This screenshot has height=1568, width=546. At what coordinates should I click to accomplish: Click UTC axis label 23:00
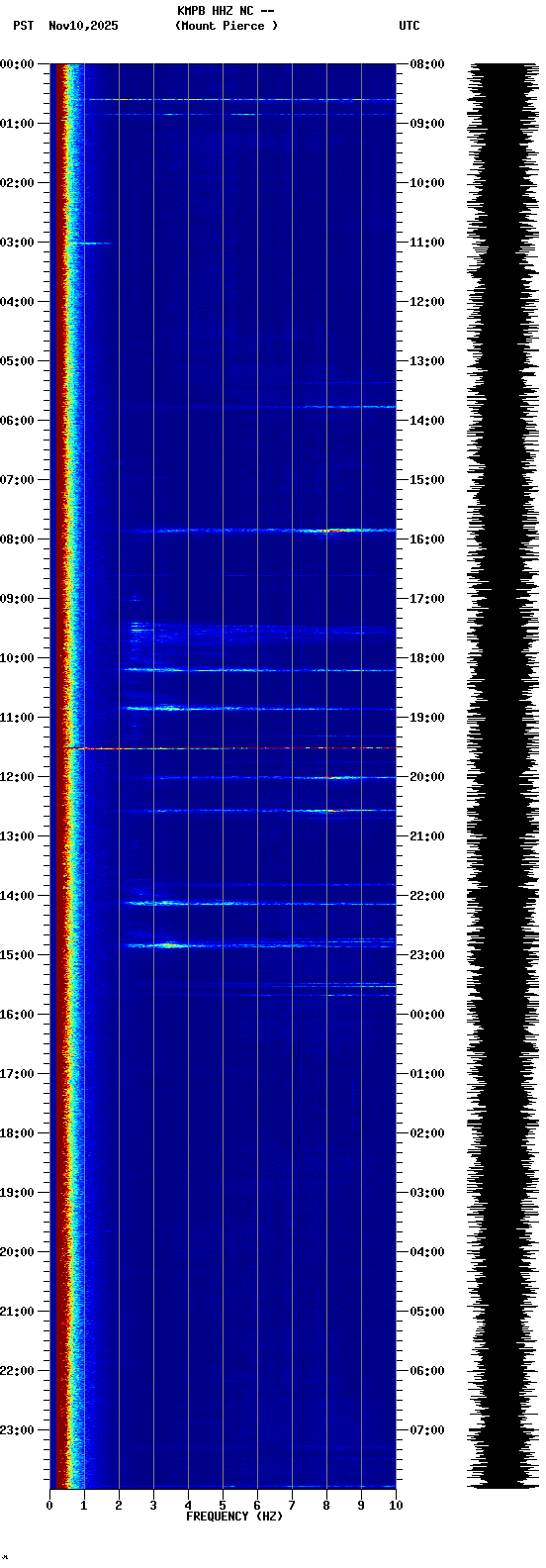[x=427, y=955]
